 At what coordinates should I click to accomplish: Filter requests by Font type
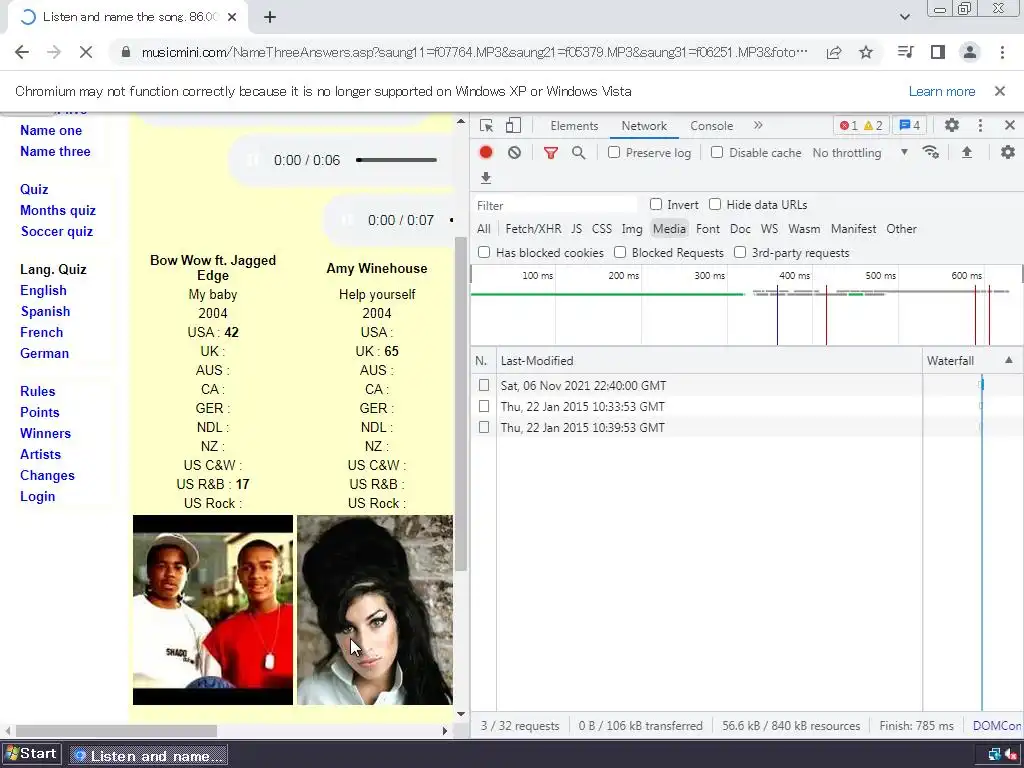pyautogui.click(x=707, y=229)
